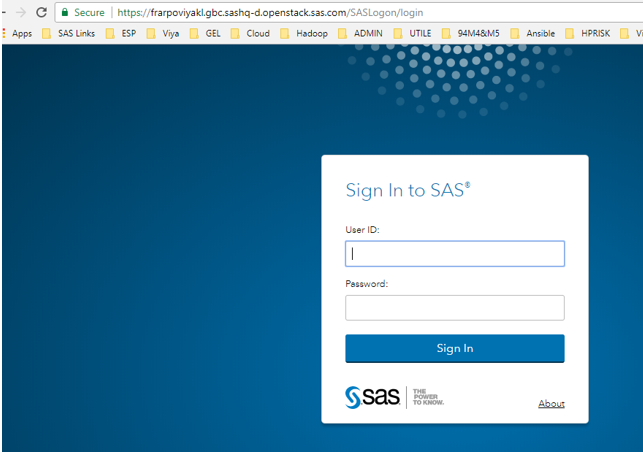Click the browser reload icon
The height and width of the screenshot is (452, 643).
41,12
